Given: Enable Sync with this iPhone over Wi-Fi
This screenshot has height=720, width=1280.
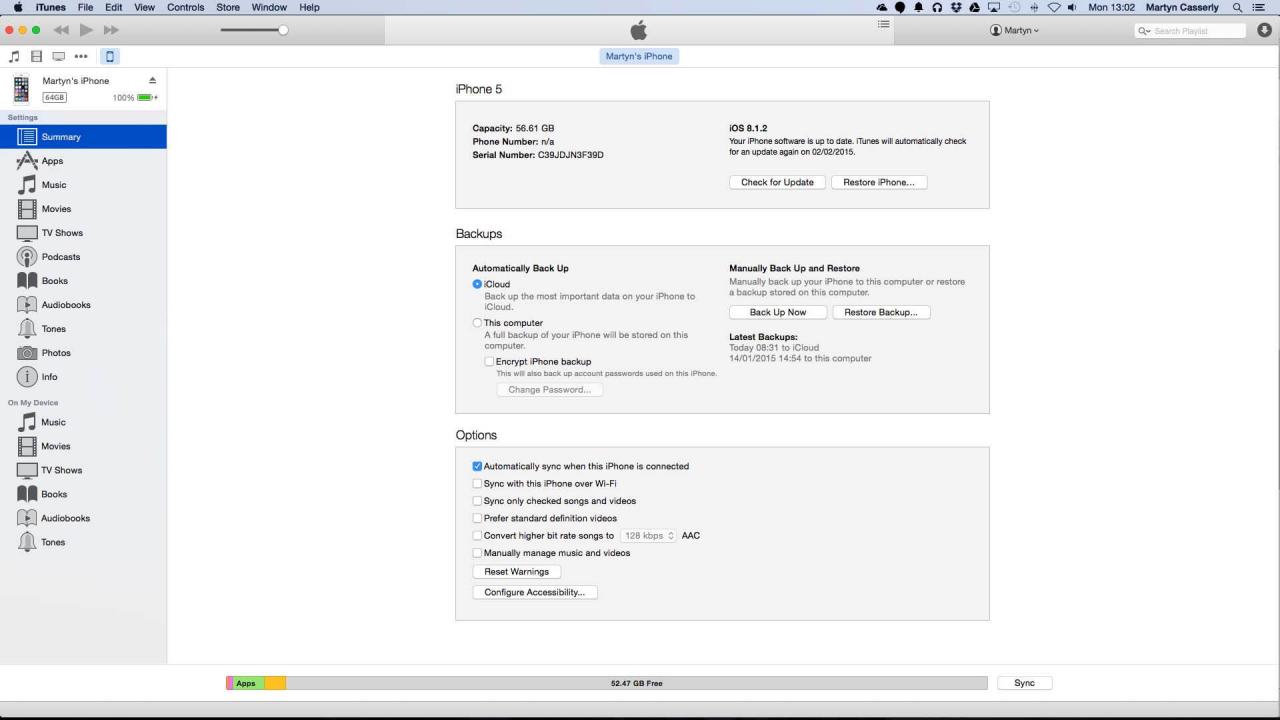Looking at the screenshot, I should 478,484.
